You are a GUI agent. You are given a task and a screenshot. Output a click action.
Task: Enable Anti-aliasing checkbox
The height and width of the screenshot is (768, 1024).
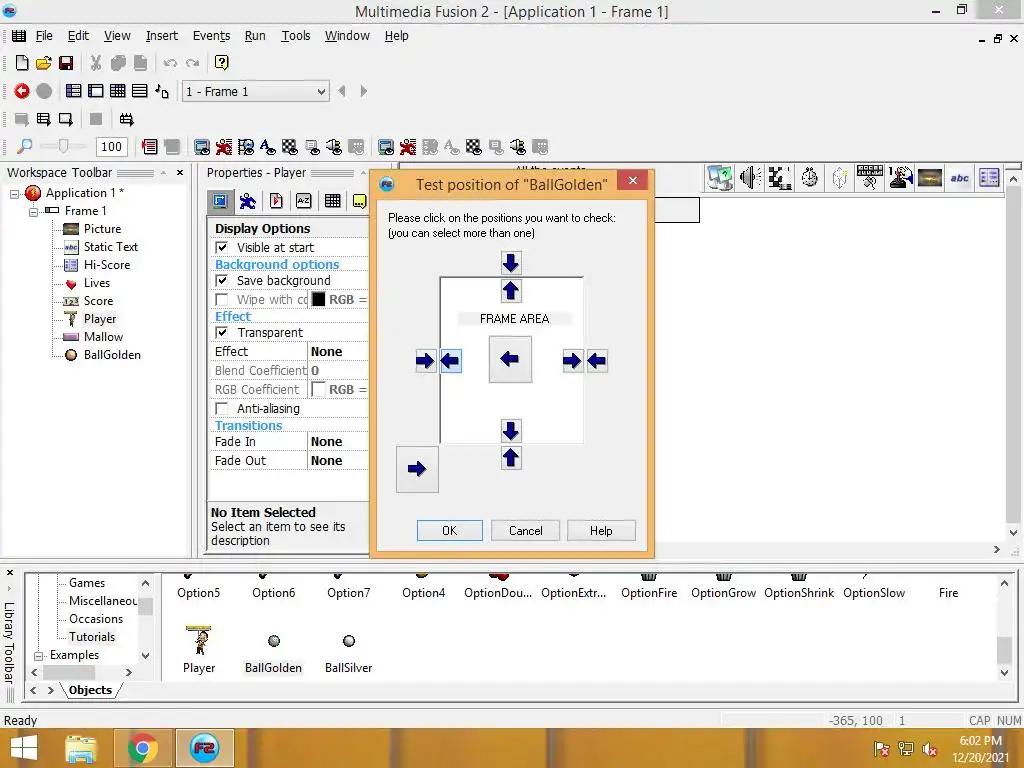point(222,409)
